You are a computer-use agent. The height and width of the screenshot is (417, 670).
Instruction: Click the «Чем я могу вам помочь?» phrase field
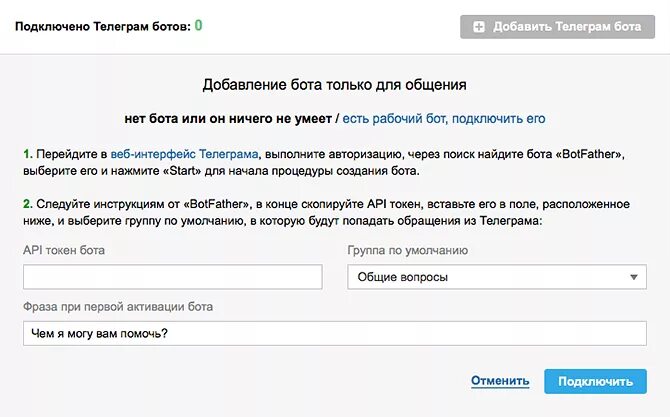[x=334, y=333]
